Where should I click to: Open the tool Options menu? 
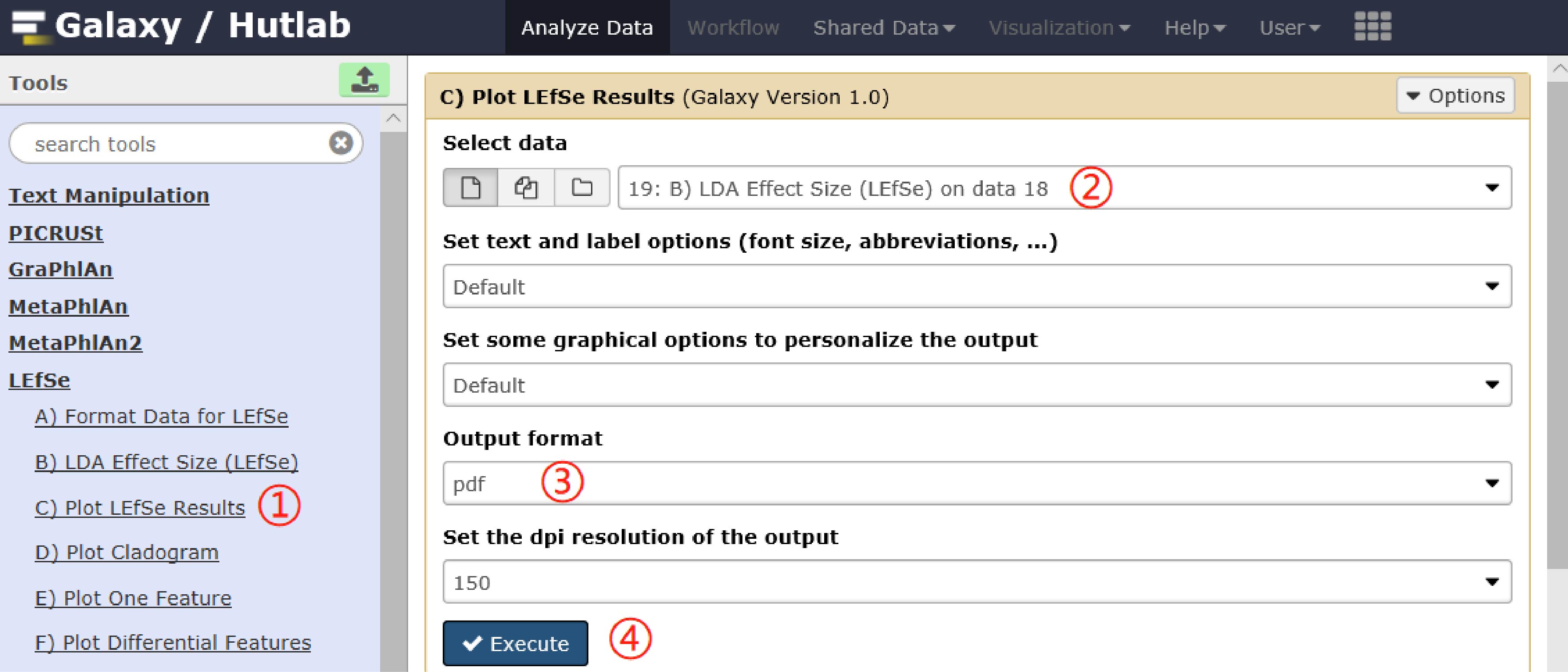[1455, 95]
